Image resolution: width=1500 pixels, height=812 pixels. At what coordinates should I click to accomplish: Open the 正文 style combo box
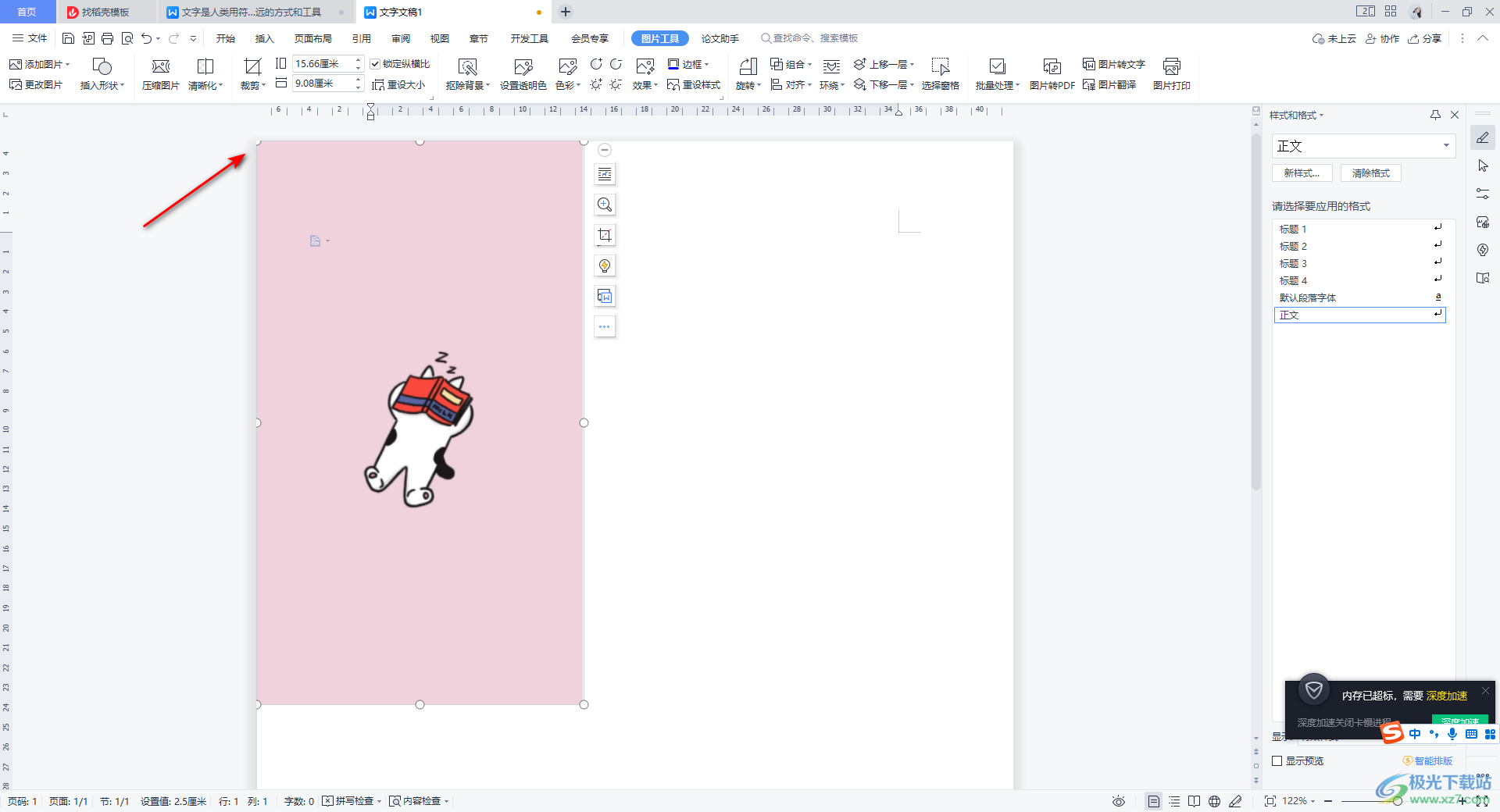(x=1363, y=146)
